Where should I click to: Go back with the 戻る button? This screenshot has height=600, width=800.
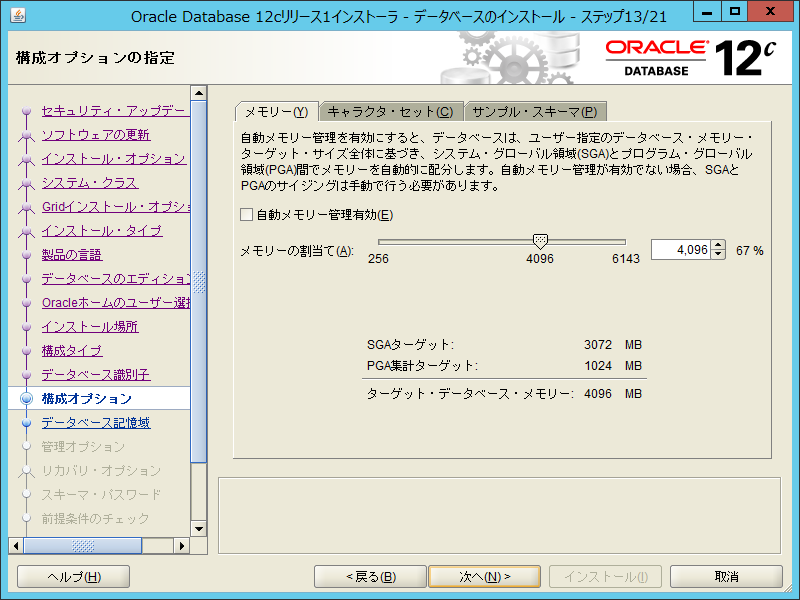coord(370,577)
